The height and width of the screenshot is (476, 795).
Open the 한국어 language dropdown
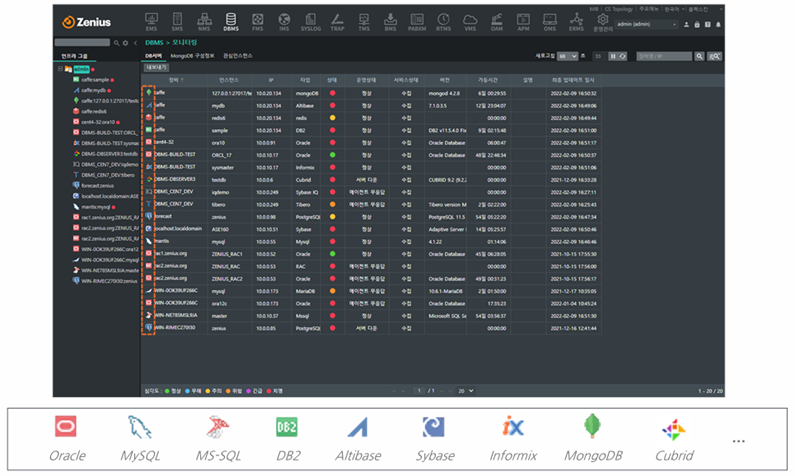click(675, 9)
